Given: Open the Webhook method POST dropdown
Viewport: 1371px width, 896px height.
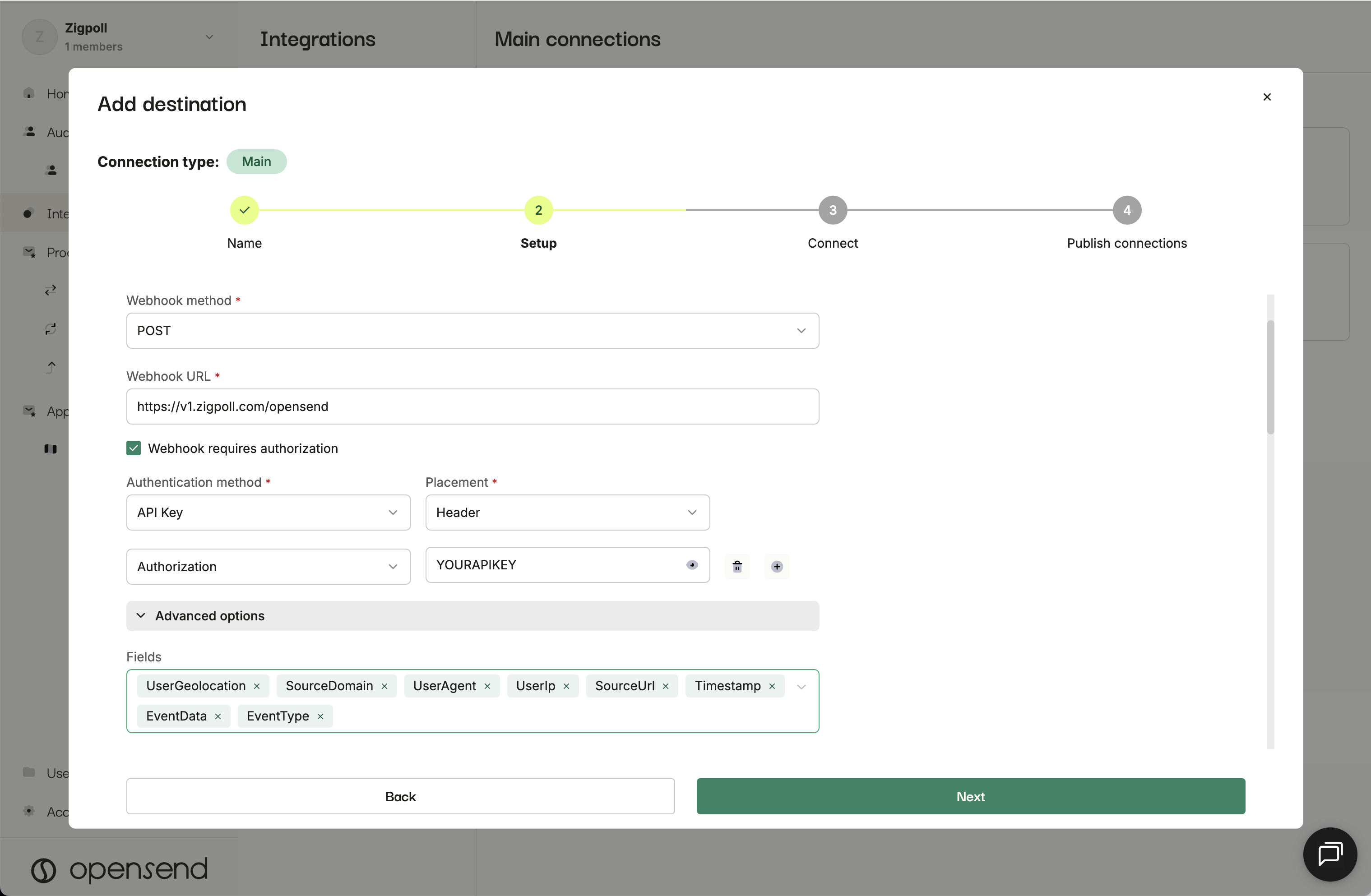Looking at the screenshot, I should (472, 331).
